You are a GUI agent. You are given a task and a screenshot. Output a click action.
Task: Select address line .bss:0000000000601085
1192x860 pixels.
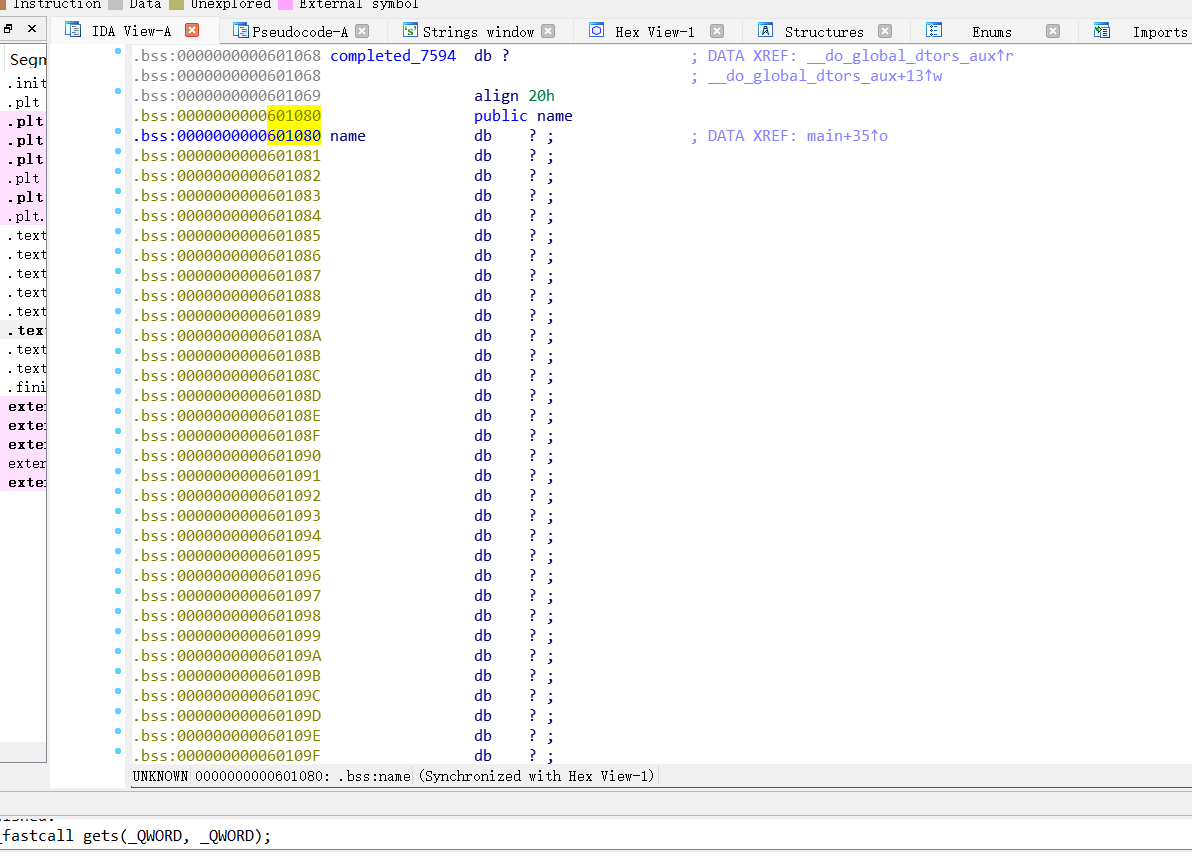tap(227, 236)
